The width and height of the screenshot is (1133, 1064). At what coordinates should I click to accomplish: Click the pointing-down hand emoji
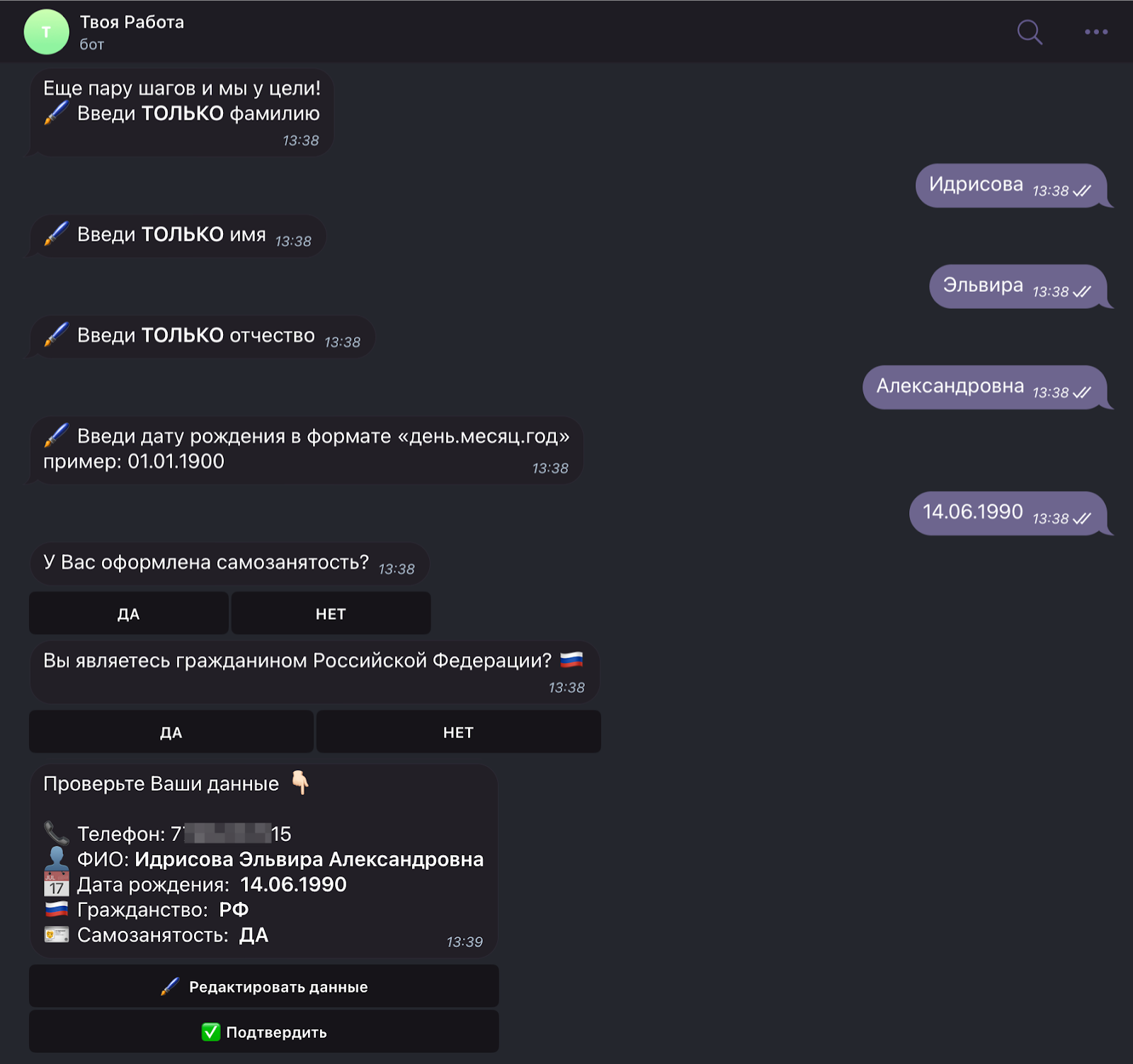(300, 783)
